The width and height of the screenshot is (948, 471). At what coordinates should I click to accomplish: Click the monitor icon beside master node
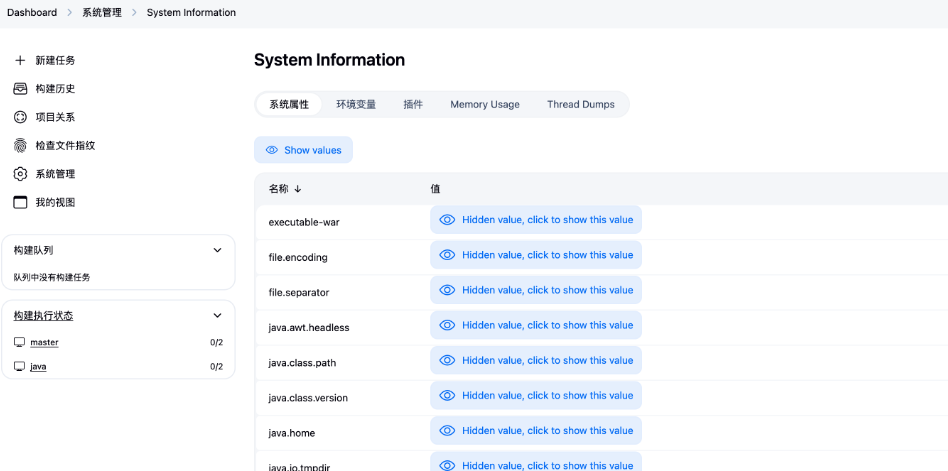pos(19,342)
